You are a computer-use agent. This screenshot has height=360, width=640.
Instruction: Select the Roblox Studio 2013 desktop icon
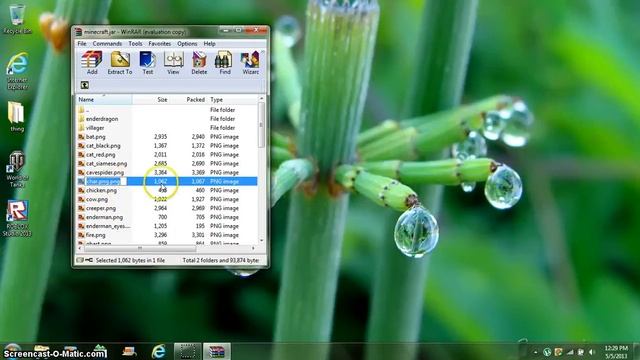[x=17, y=218]
